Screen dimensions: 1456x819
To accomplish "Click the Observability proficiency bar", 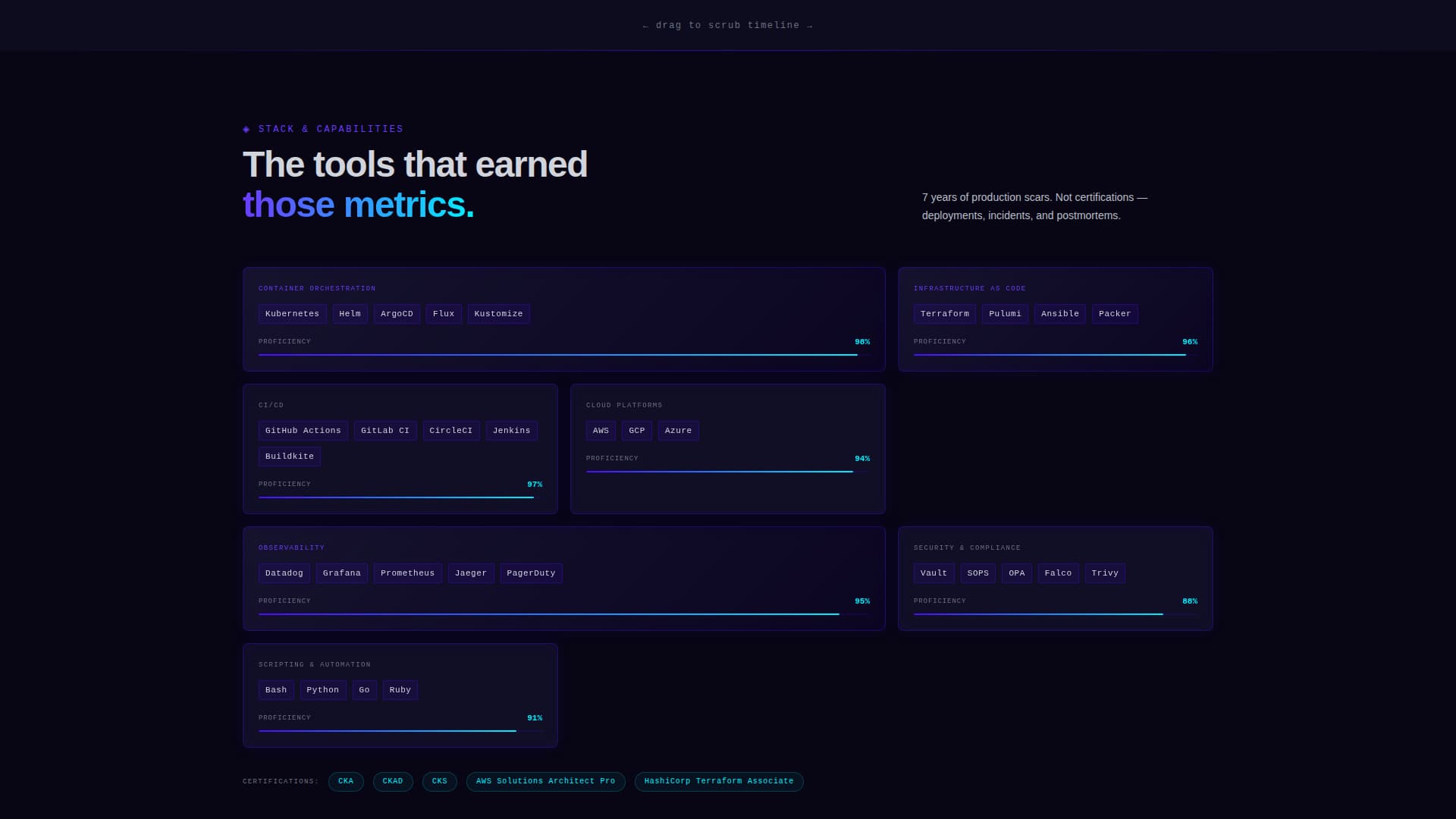I will coord(564,614).
